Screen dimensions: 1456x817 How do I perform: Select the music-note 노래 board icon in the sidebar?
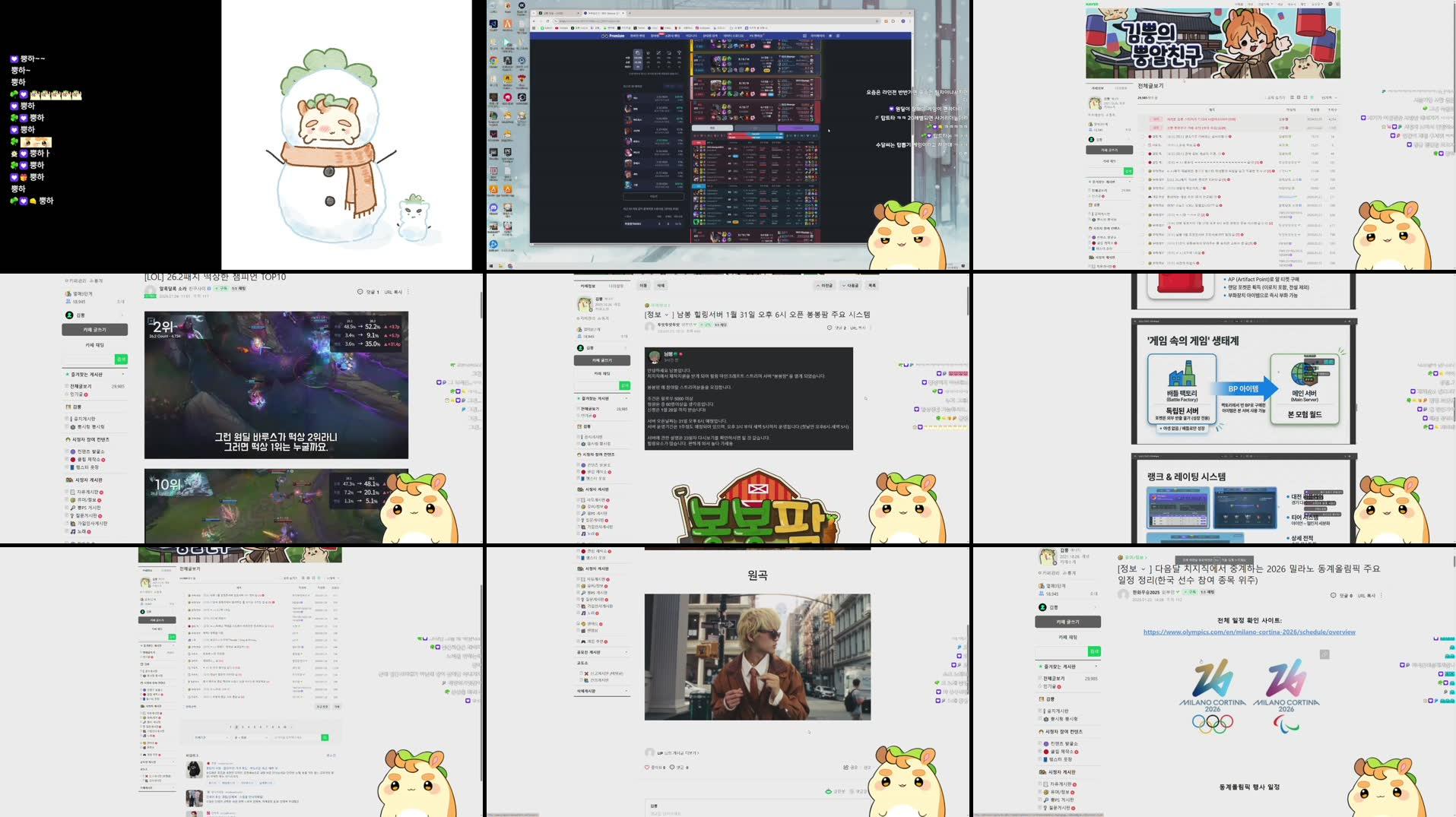[583, 613]
